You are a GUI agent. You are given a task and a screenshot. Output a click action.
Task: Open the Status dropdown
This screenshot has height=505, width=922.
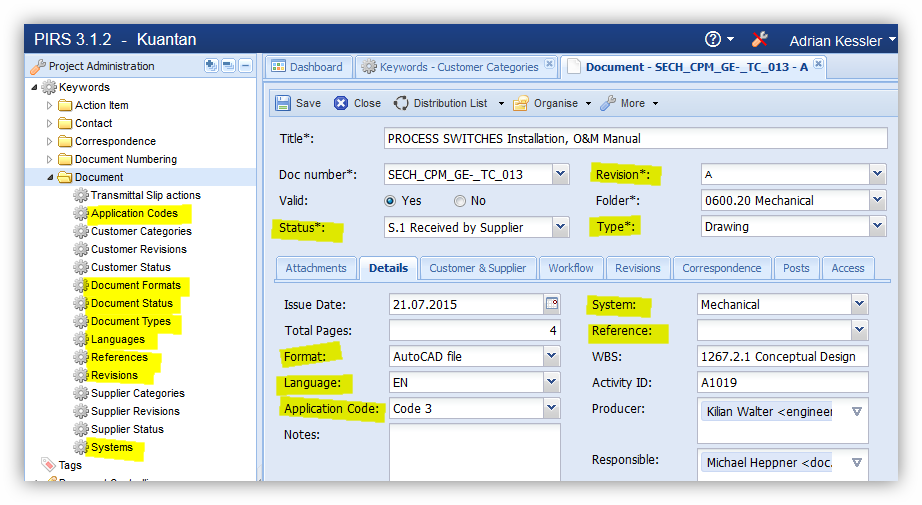(x=560, y=227)
